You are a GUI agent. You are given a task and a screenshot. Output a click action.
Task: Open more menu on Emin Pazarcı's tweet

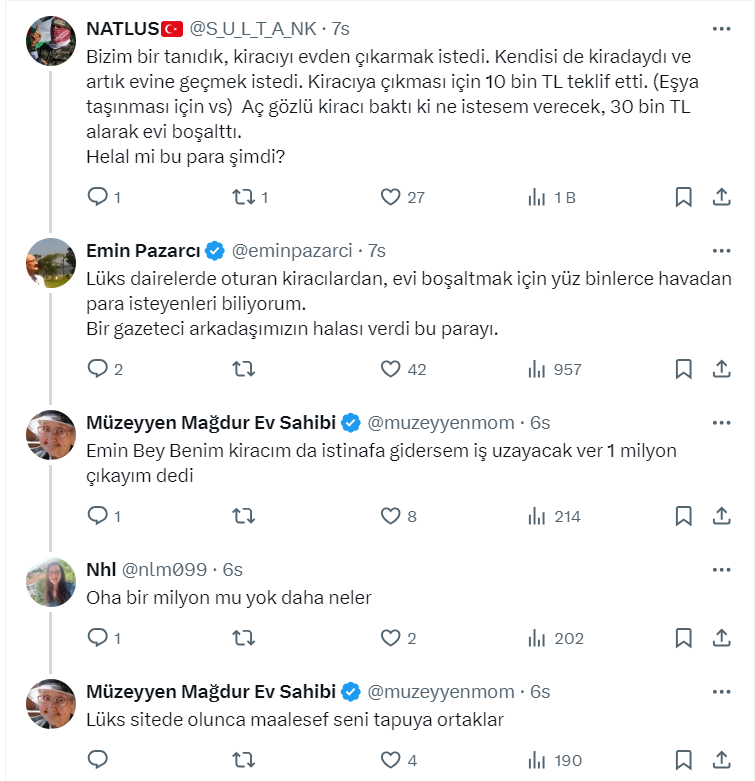pos(721,250)
